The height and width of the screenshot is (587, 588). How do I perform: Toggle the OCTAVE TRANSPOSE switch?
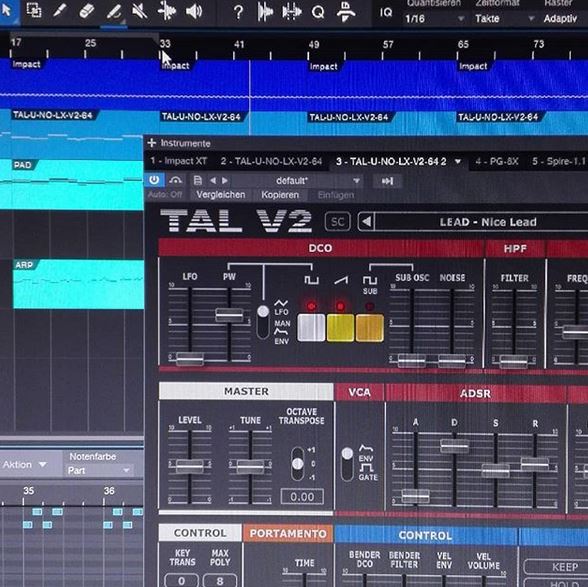[298, 464]
